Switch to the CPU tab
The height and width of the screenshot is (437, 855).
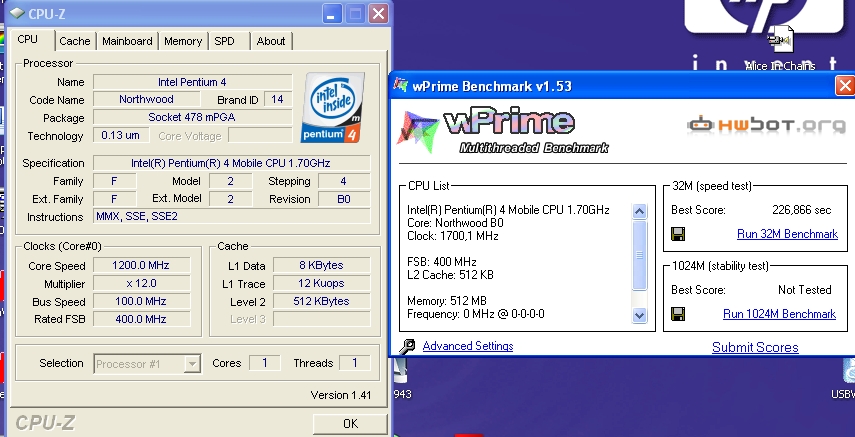pos(28,39)
